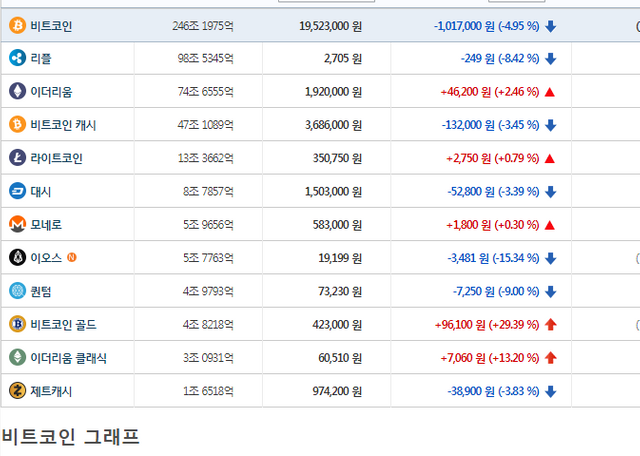Click the price 974,200 원
This screenshot has width=640, height=456.
pyautogui.click(x=337, y=391)
